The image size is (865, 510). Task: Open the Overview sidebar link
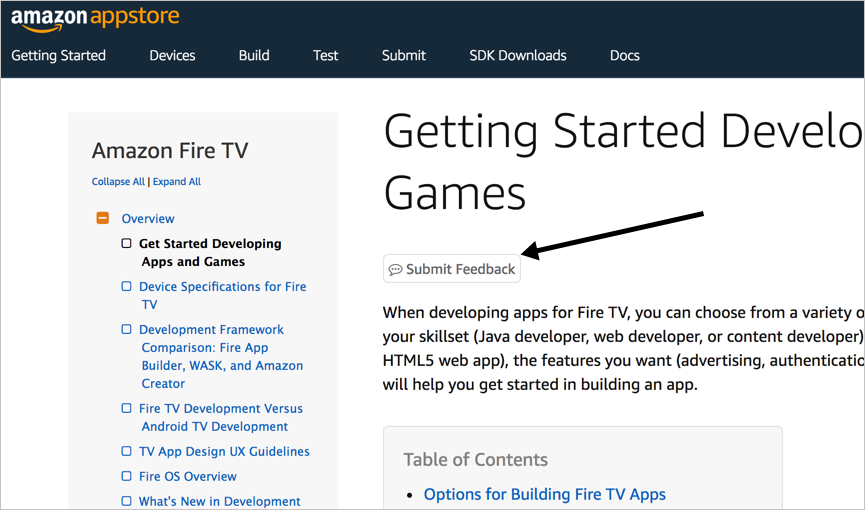click(x=148, y=219)
